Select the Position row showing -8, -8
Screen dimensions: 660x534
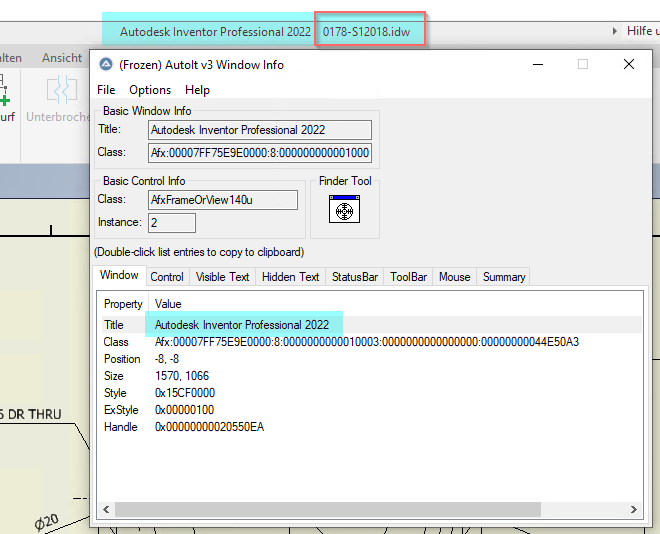coord(372,359)
